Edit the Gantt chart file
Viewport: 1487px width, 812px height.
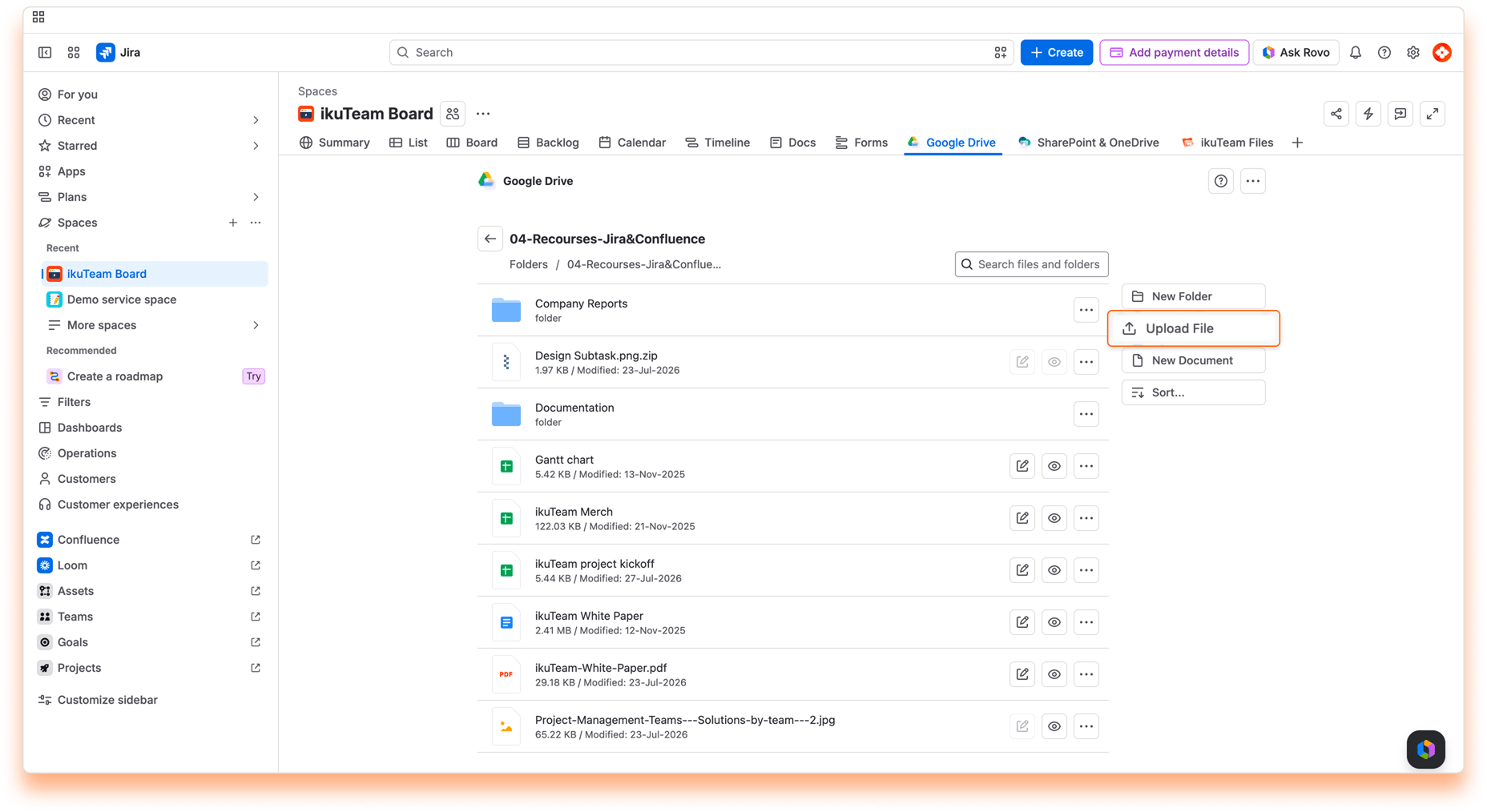point(1022,466)
